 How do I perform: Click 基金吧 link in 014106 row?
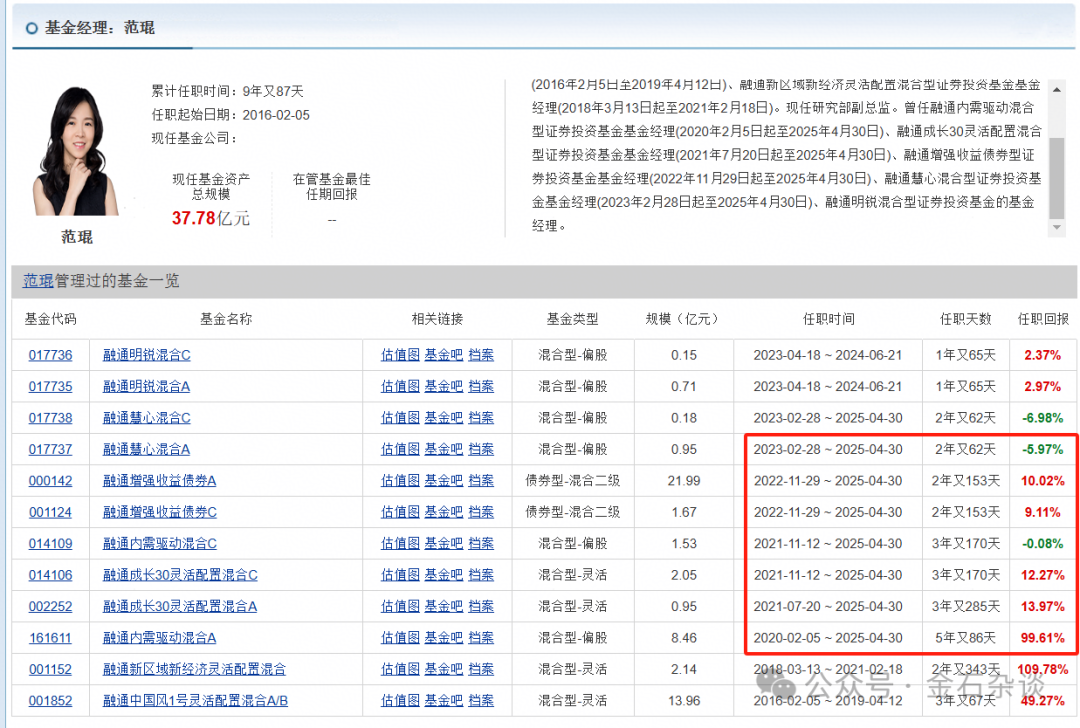(444, 575)
